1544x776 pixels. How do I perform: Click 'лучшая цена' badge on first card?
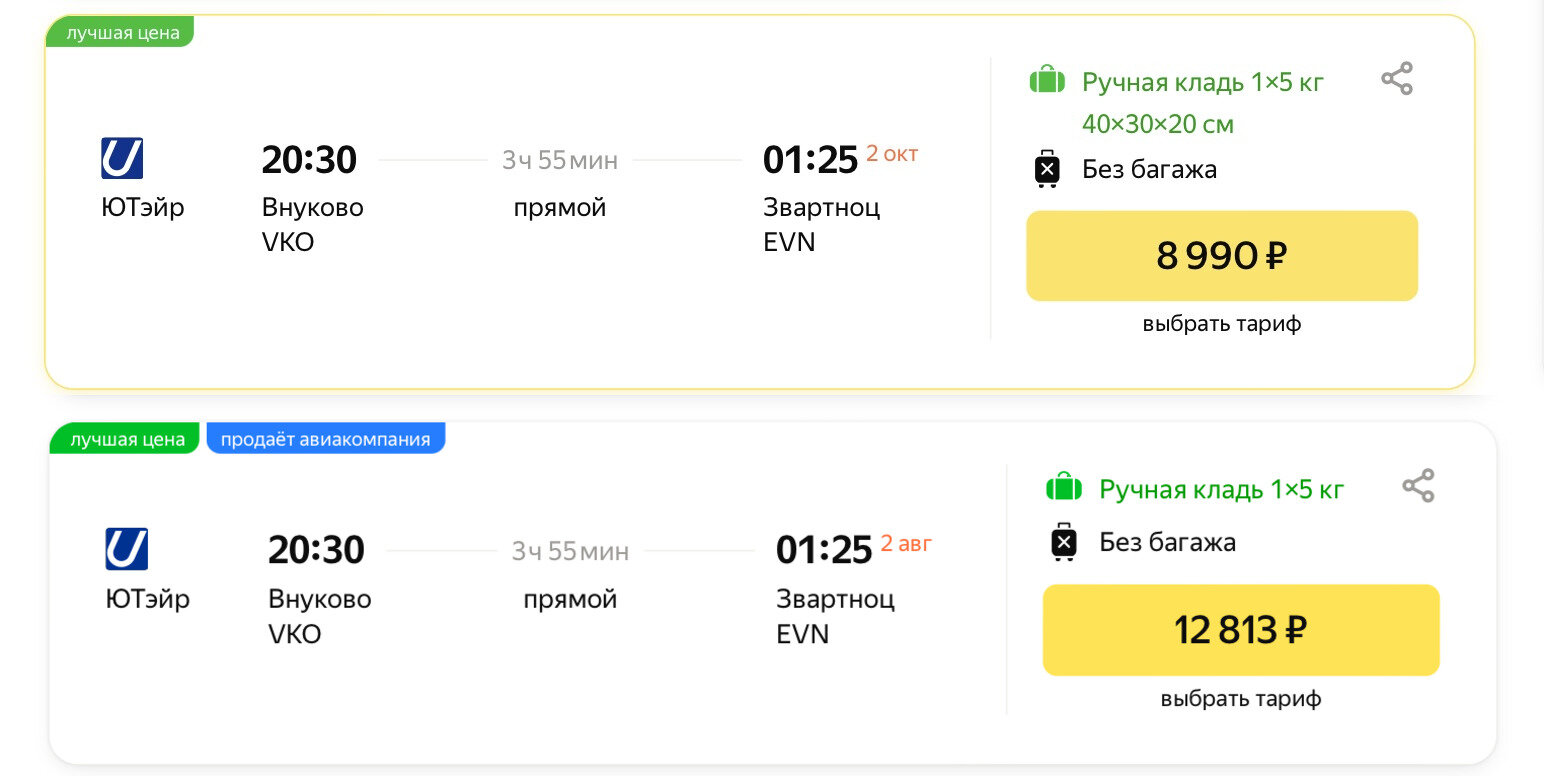(x=122, y=33)
